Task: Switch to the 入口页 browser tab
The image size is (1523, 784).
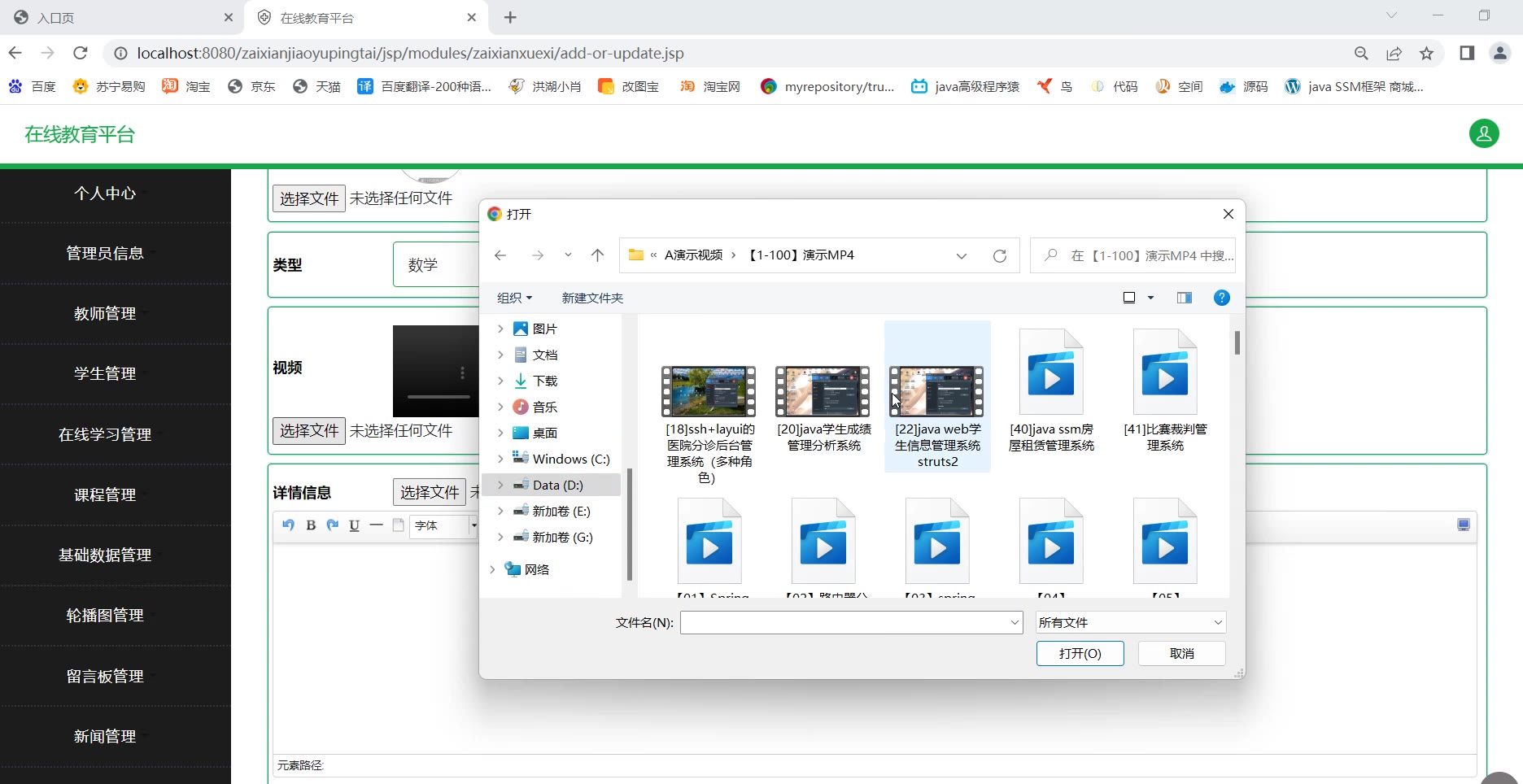Action: click(114, 18)
